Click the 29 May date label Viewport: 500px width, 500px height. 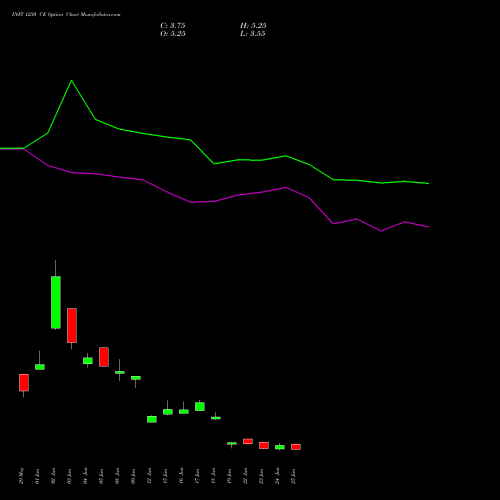pos(22,476)
